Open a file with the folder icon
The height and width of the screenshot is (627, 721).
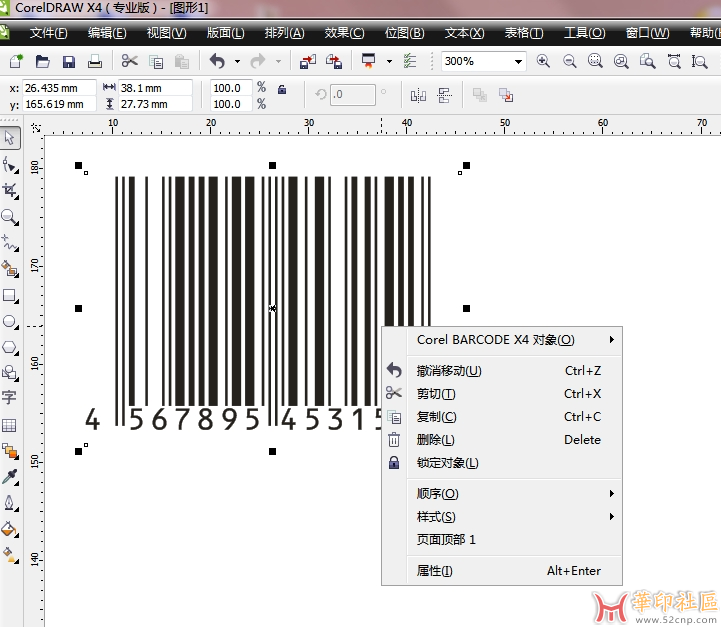[x=43, y=61]
